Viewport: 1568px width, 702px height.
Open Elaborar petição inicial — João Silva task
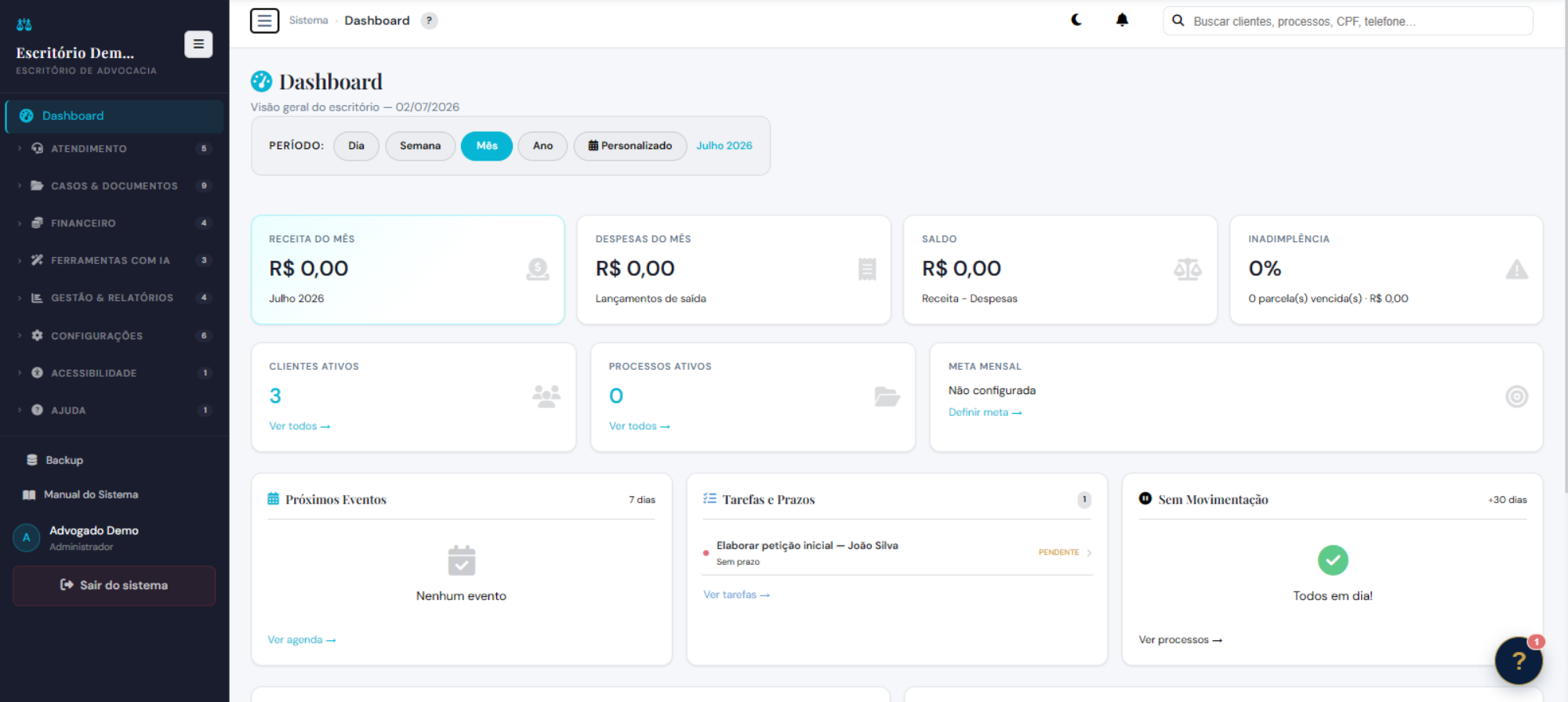(808, 545)
